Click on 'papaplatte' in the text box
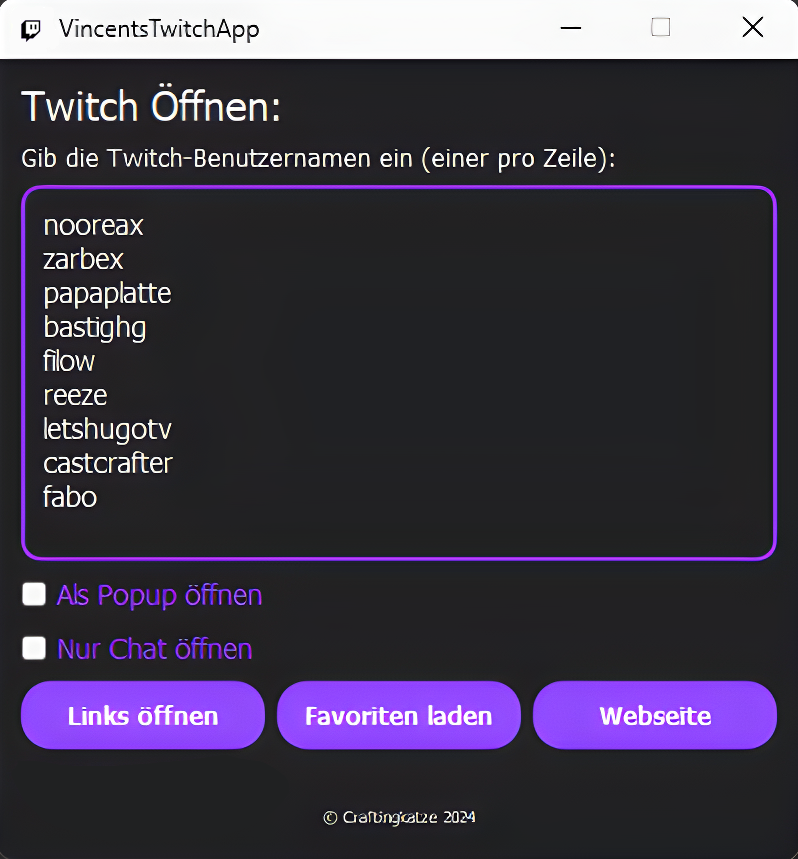 tap(107, 294)
